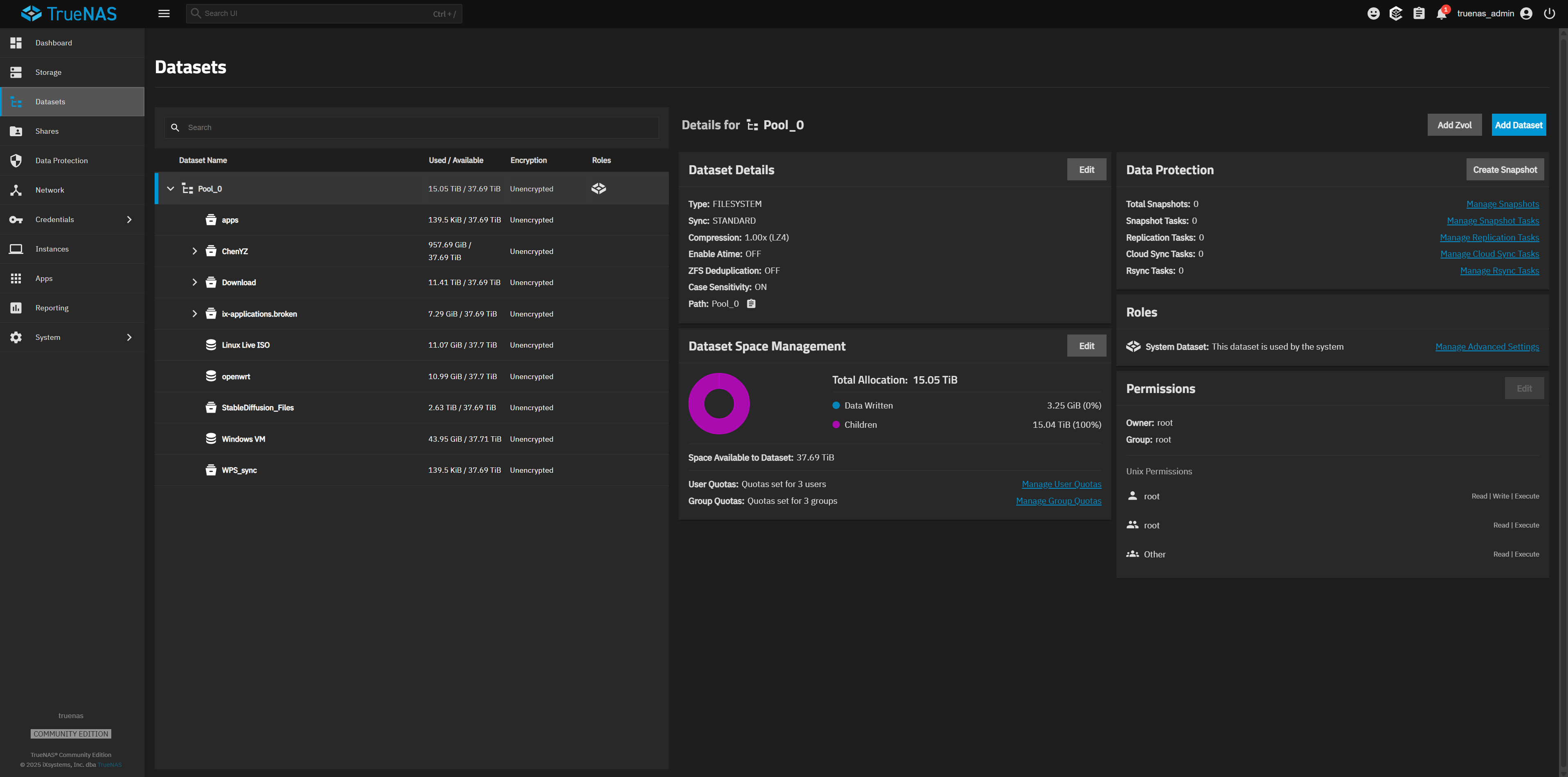1568x777 pixels.
Task: Go to Storage in the sidebar
Action: [72, 72]
